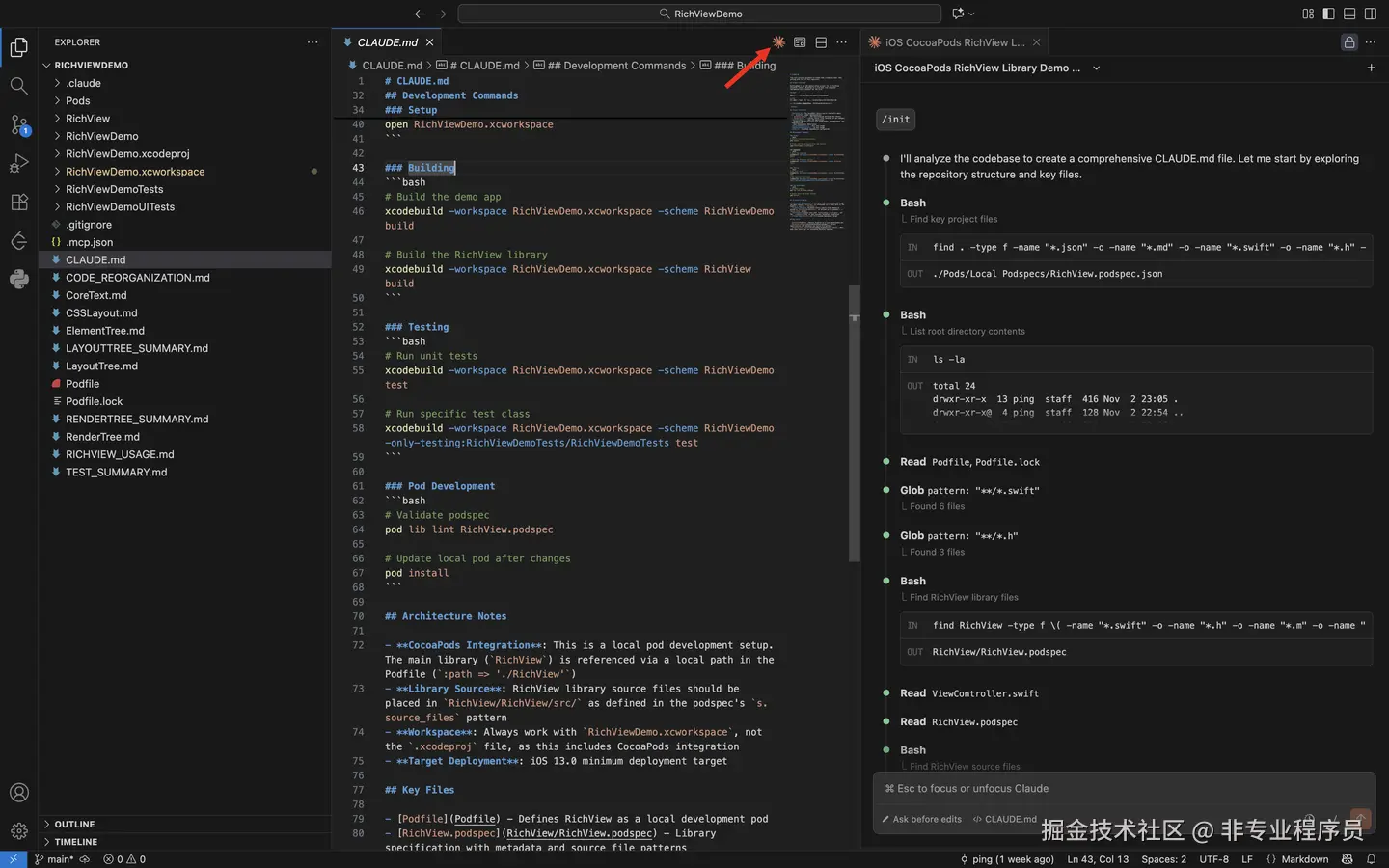Focus the Claude message input field
This screenshot has width=1389, height=868.
1124,789
